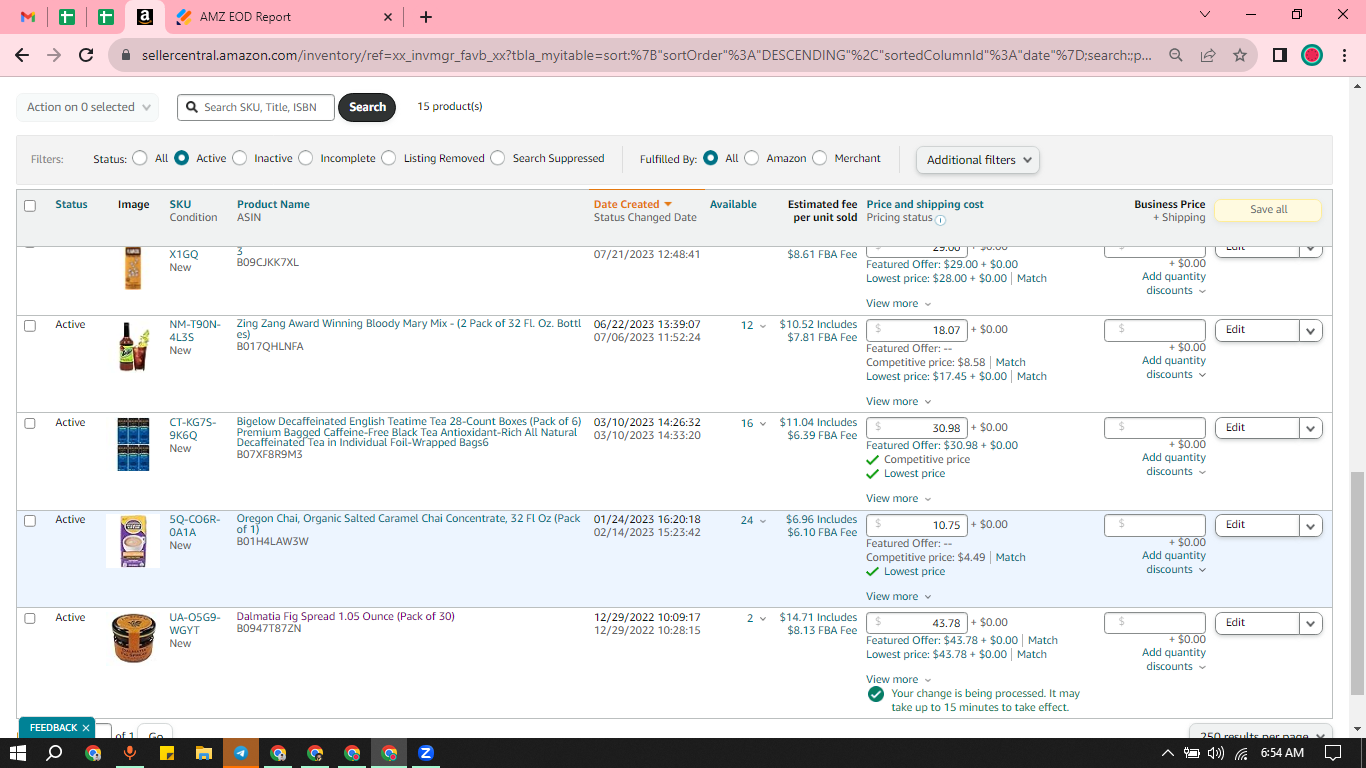Image resolution: width=1366 pixels, height=768 pixels.
Task: Open the Chrome profile avatar
Action: [1312, 56]
